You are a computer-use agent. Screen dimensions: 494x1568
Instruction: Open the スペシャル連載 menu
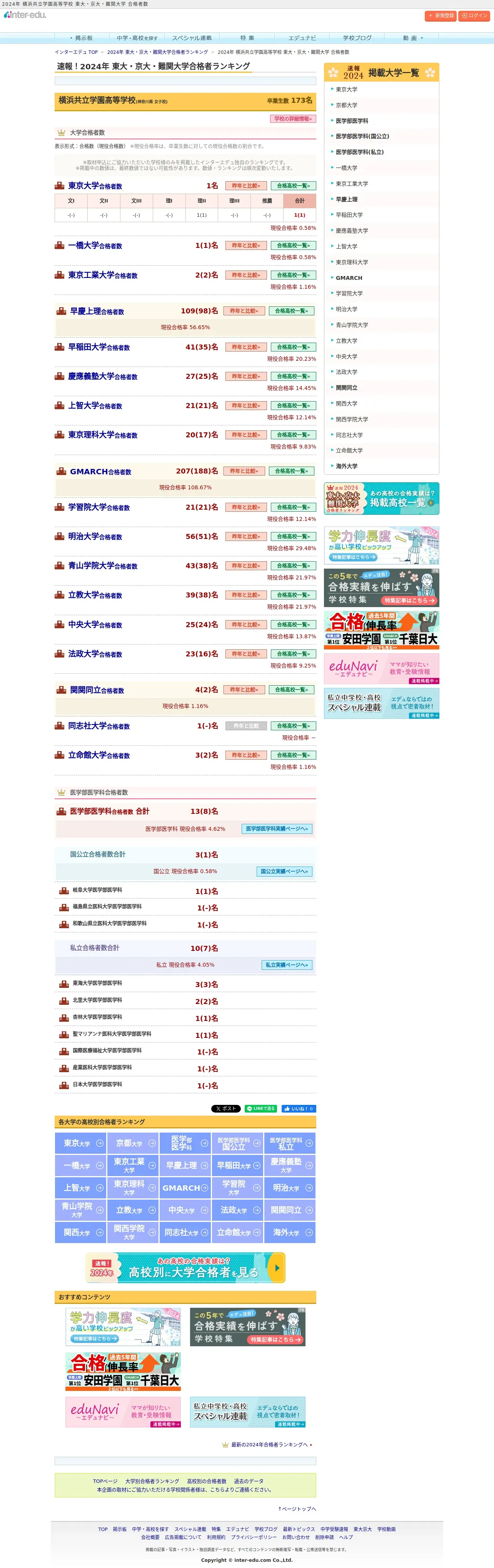(192, 38)
